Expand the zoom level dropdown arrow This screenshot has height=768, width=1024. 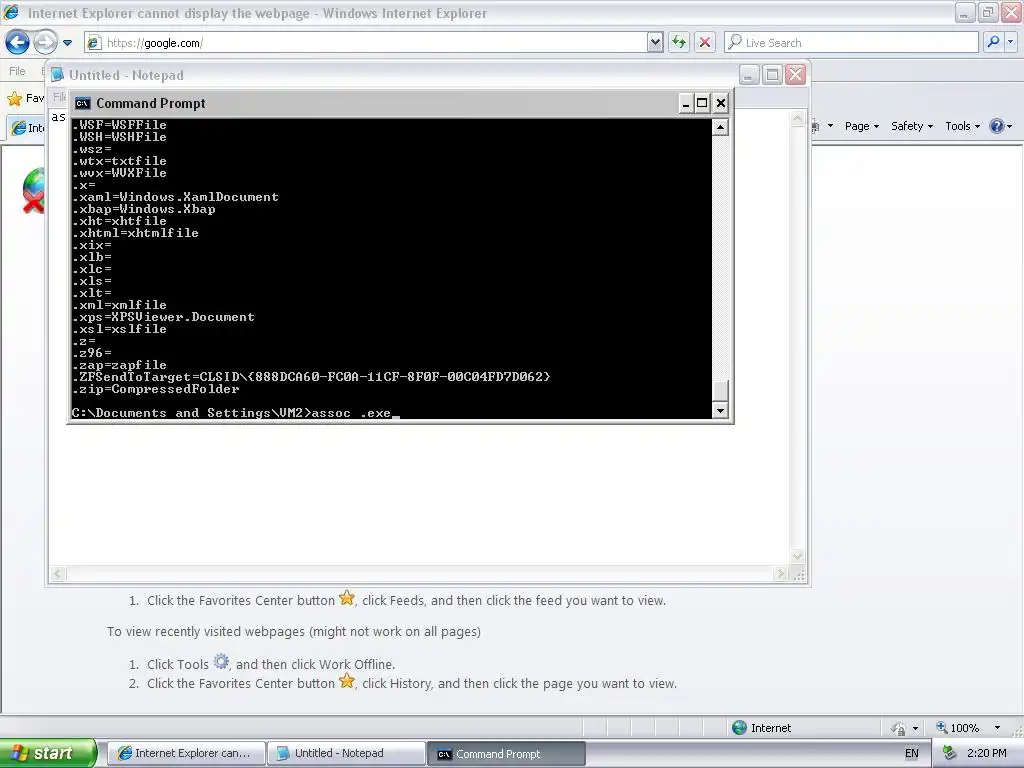[x=997, y=728]
